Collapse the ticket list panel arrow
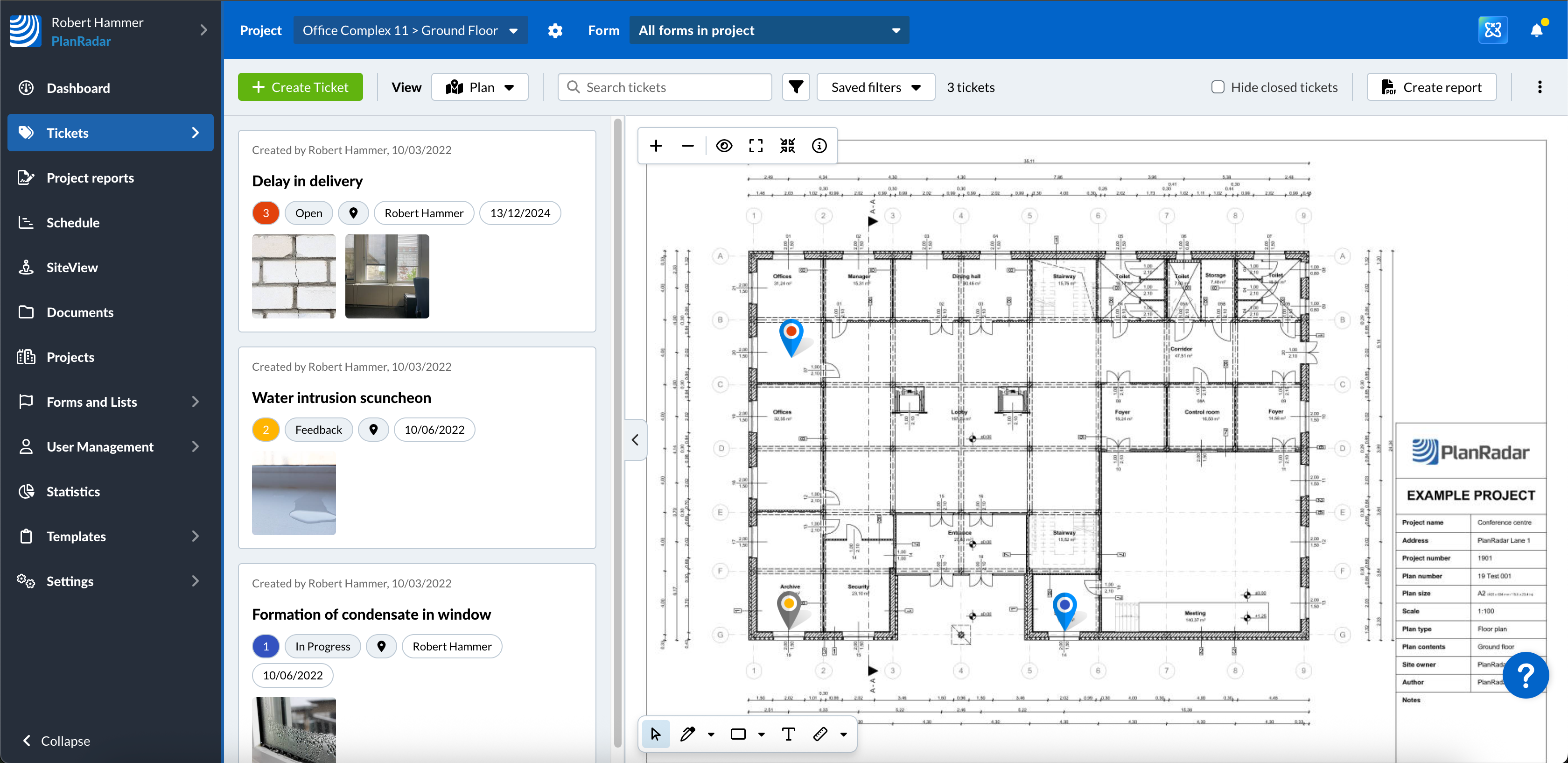The width and height of the screenshot is (1568, 763). click(635, 440)
